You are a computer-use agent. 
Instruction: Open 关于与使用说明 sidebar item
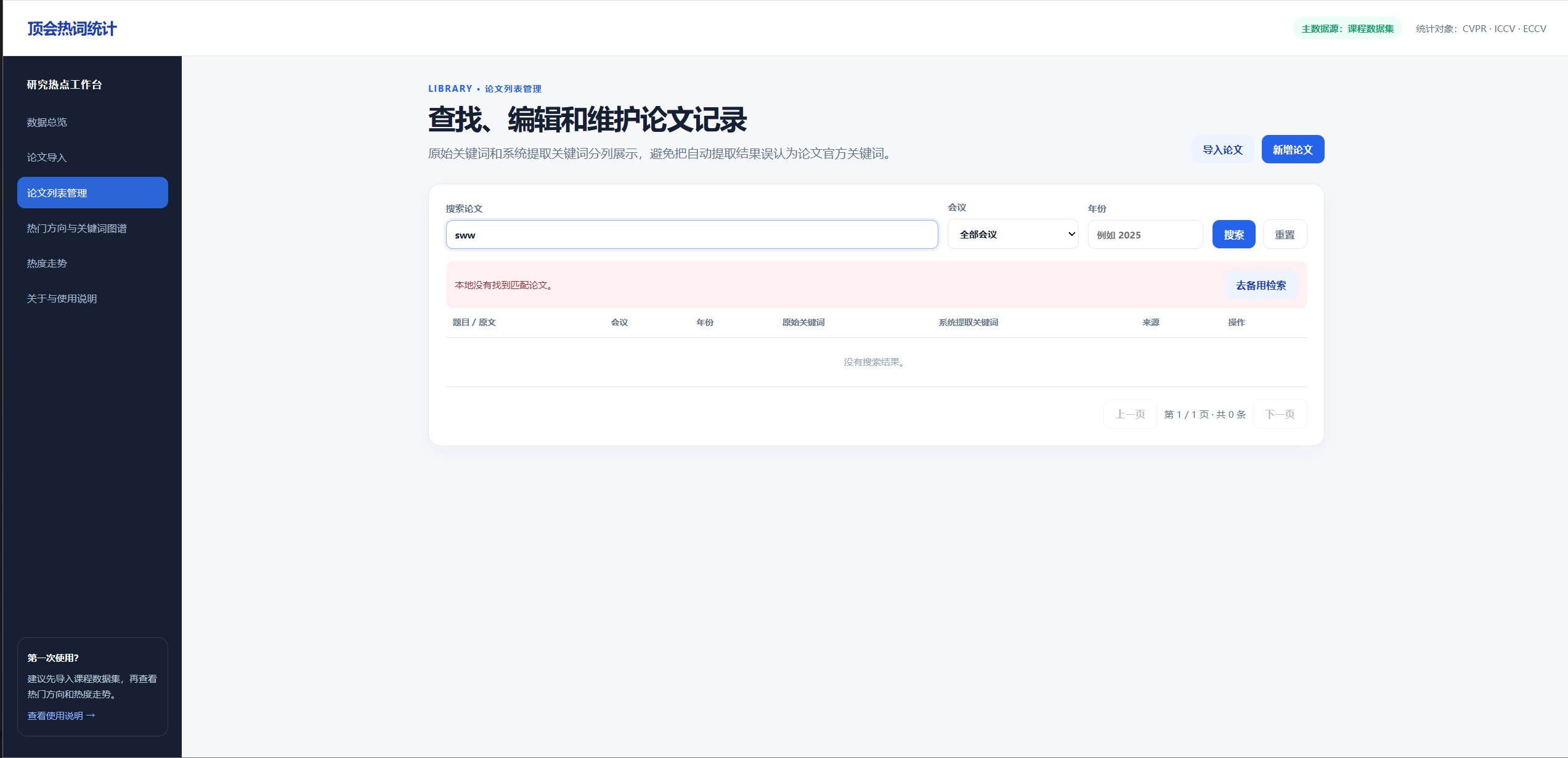(x=92, y=298)
